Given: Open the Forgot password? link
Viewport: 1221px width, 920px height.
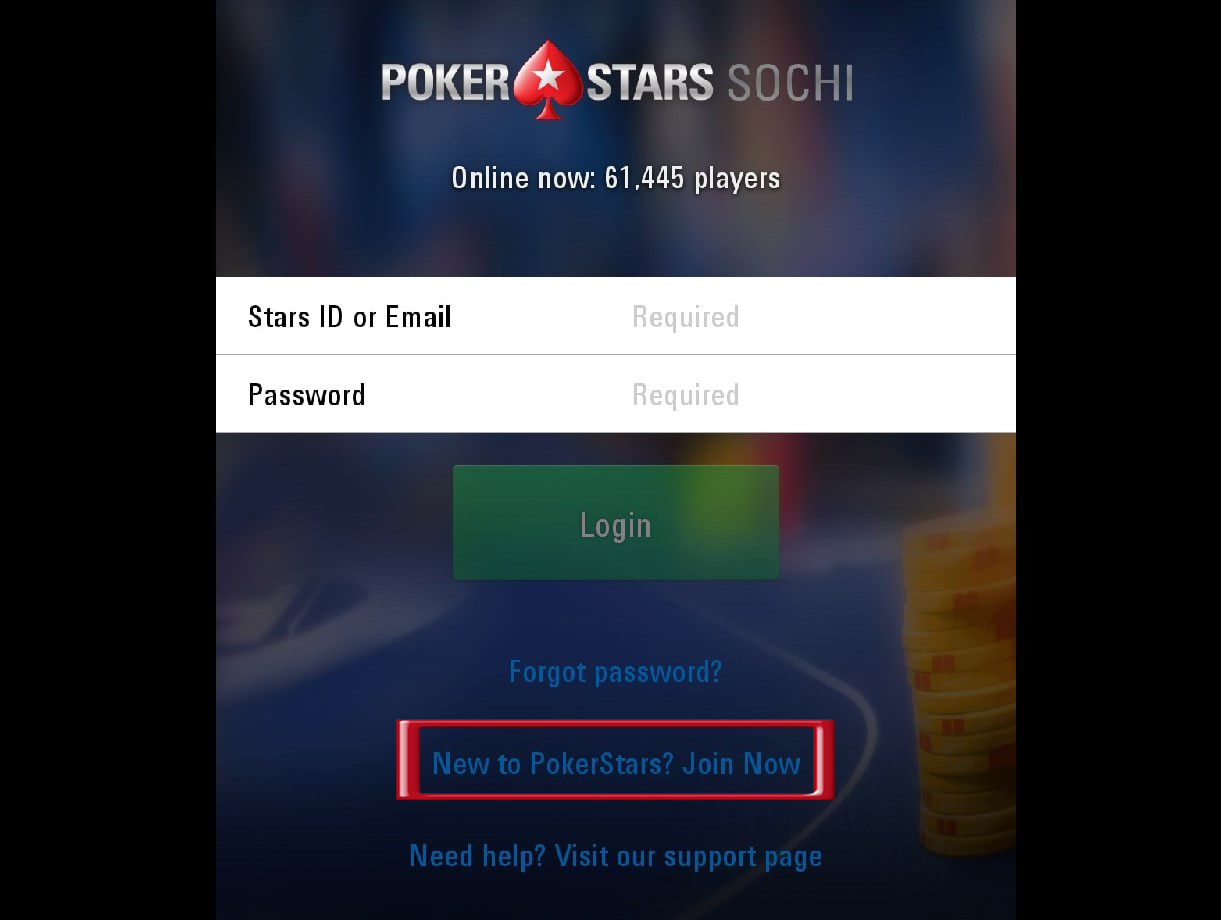Looking at the screenshot, I should pos(616,671).
